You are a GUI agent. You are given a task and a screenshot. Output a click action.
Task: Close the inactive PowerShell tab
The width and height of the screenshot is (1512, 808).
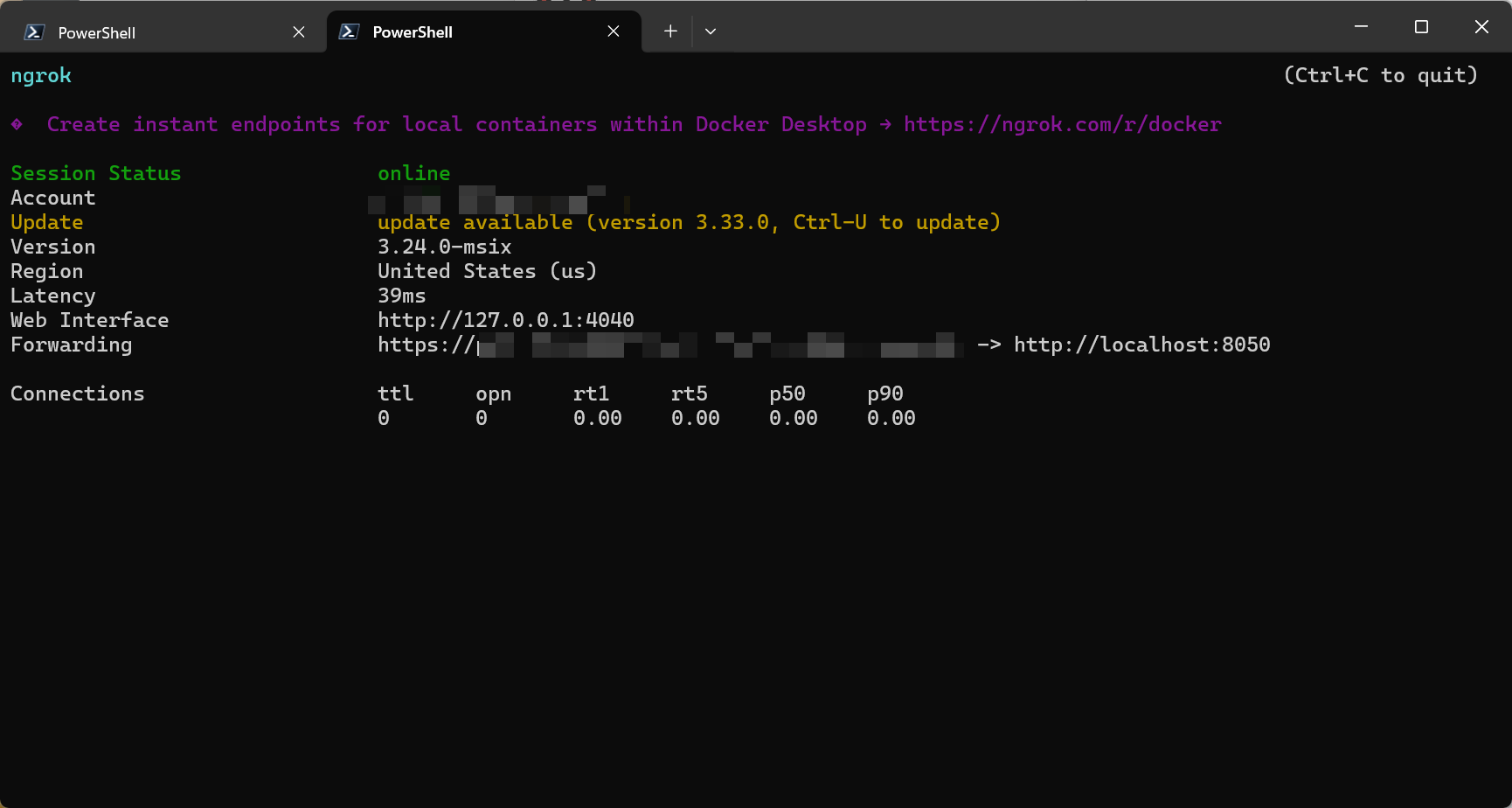(x=298, y=31)
